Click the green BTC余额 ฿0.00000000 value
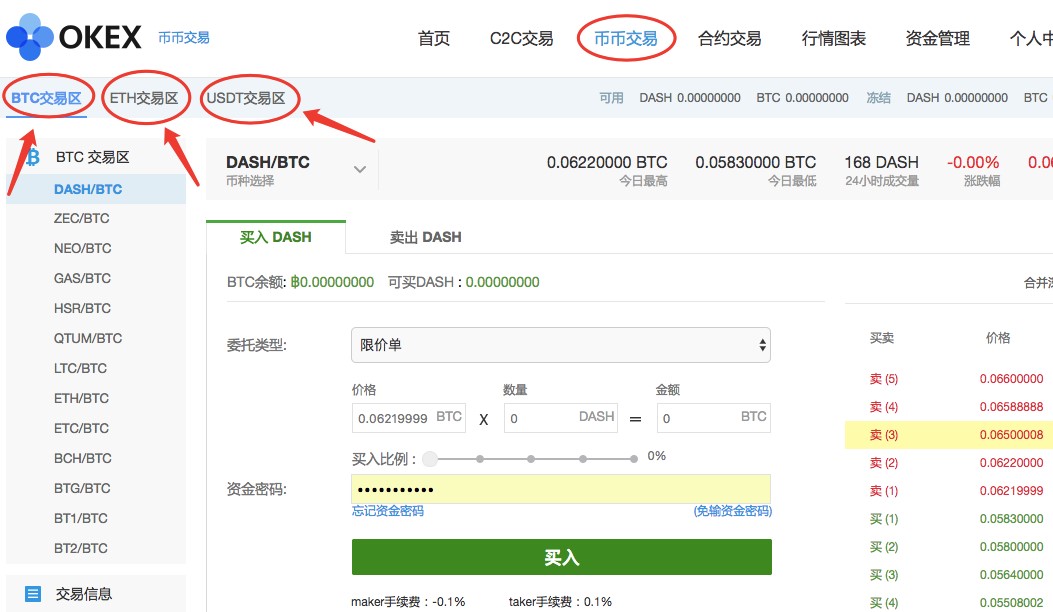Screen dimensions: 1053x612 coord(332,282)
